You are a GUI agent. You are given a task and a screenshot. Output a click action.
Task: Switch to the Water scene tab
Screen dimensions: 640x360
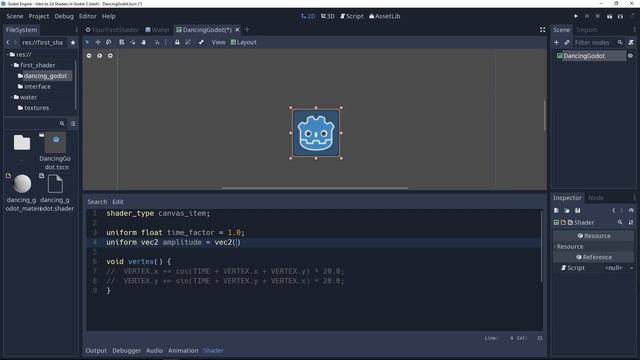click(x=157, y=30)
